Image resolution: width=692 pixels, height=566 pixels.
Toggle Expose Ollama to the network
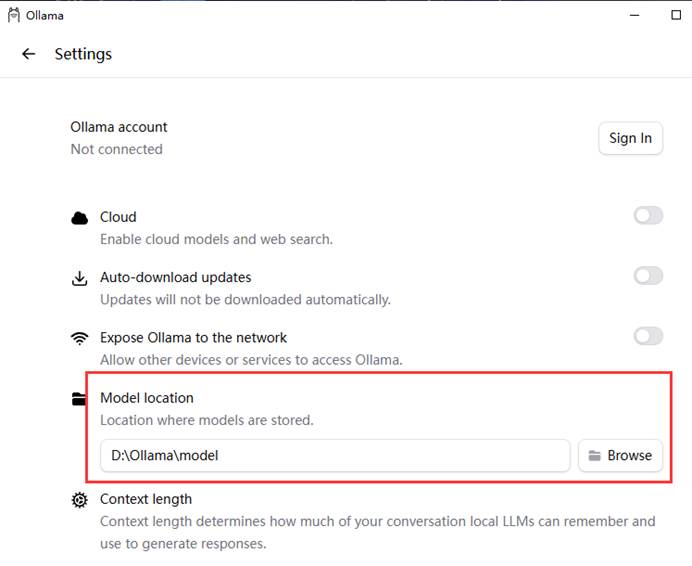point(648,336)
